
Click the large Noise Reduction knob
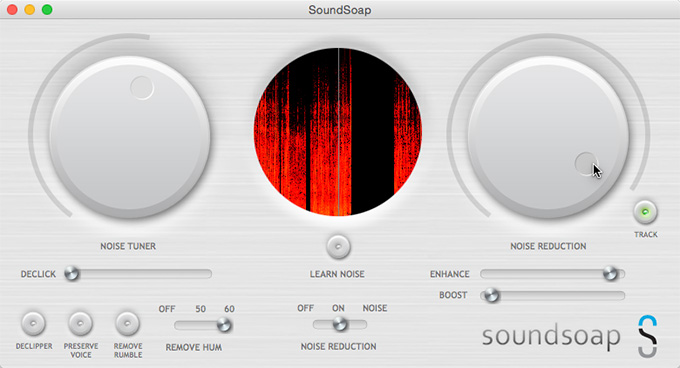[x=548, y=137]
